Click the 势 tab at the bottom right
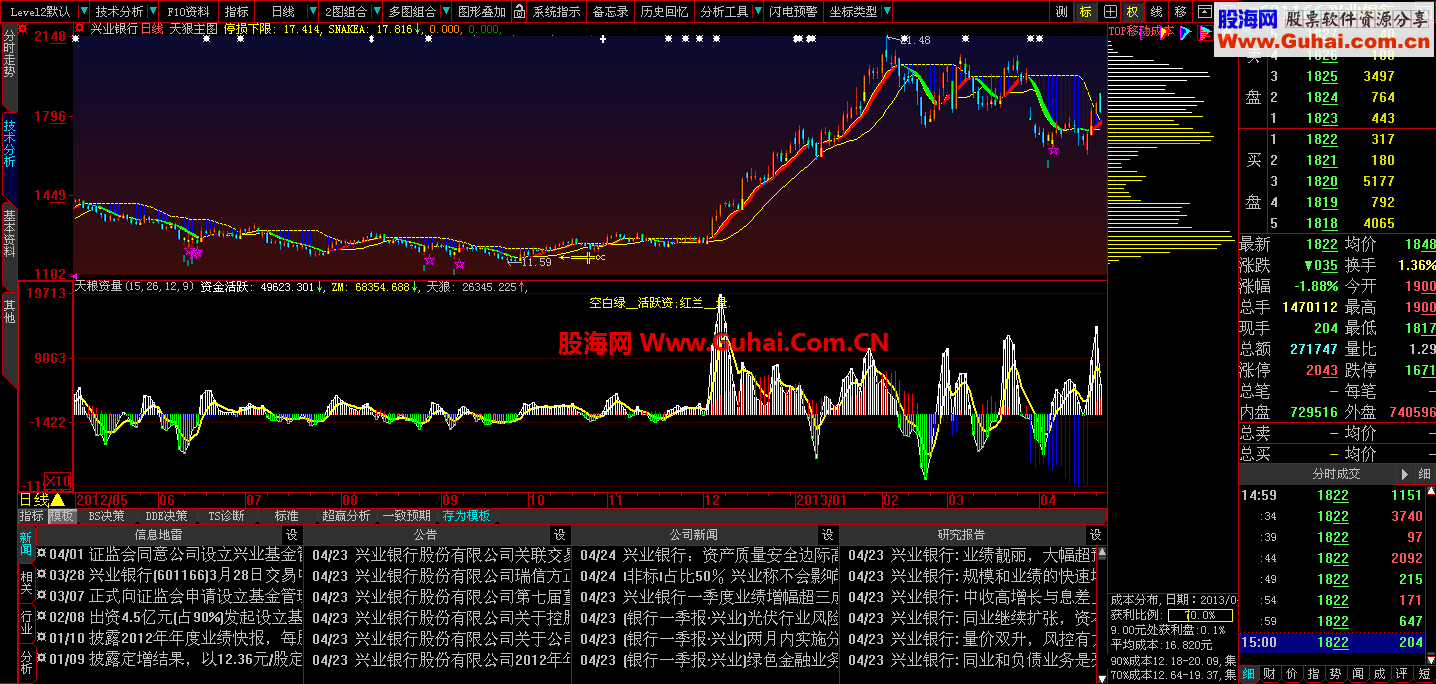The width and height of the screenshot is (1436, 684). [x=1335, y=674]
